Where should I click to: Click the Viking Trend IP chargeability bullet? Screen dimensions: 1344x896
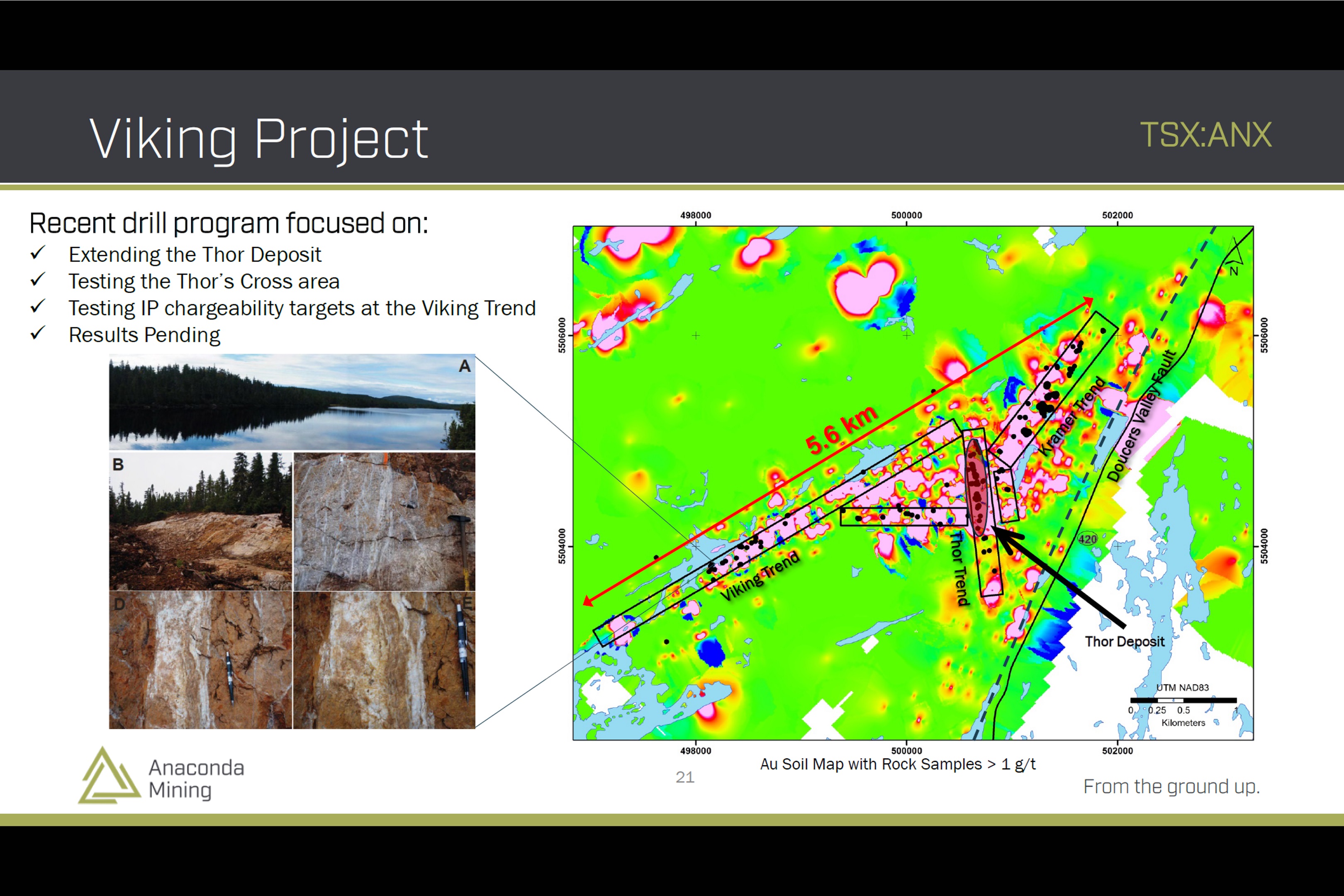click(x=302, y=309)
